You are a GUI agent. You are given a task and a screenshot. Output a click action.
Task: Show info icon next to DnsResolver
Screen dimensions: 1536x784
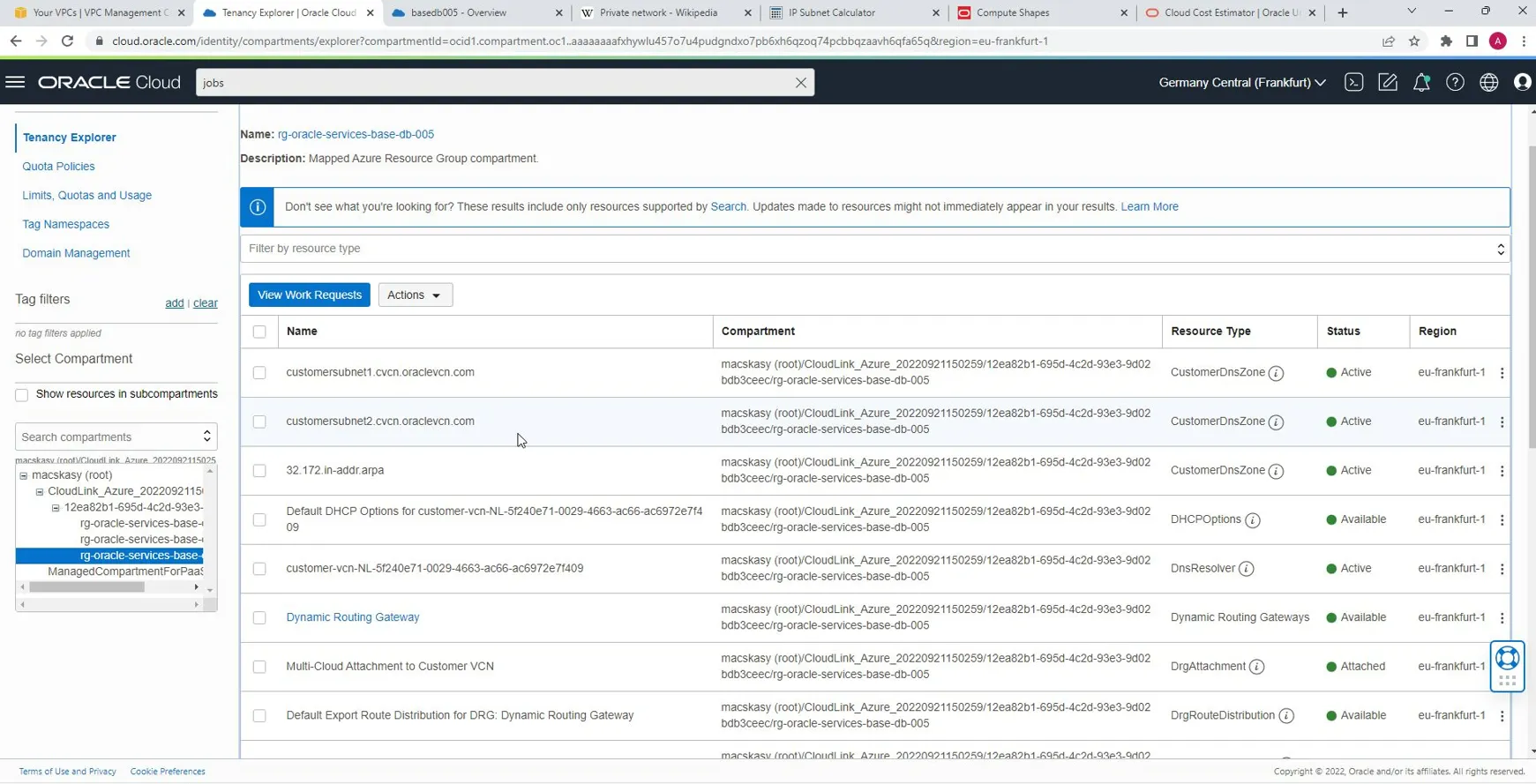click(x=1246, y=569)
